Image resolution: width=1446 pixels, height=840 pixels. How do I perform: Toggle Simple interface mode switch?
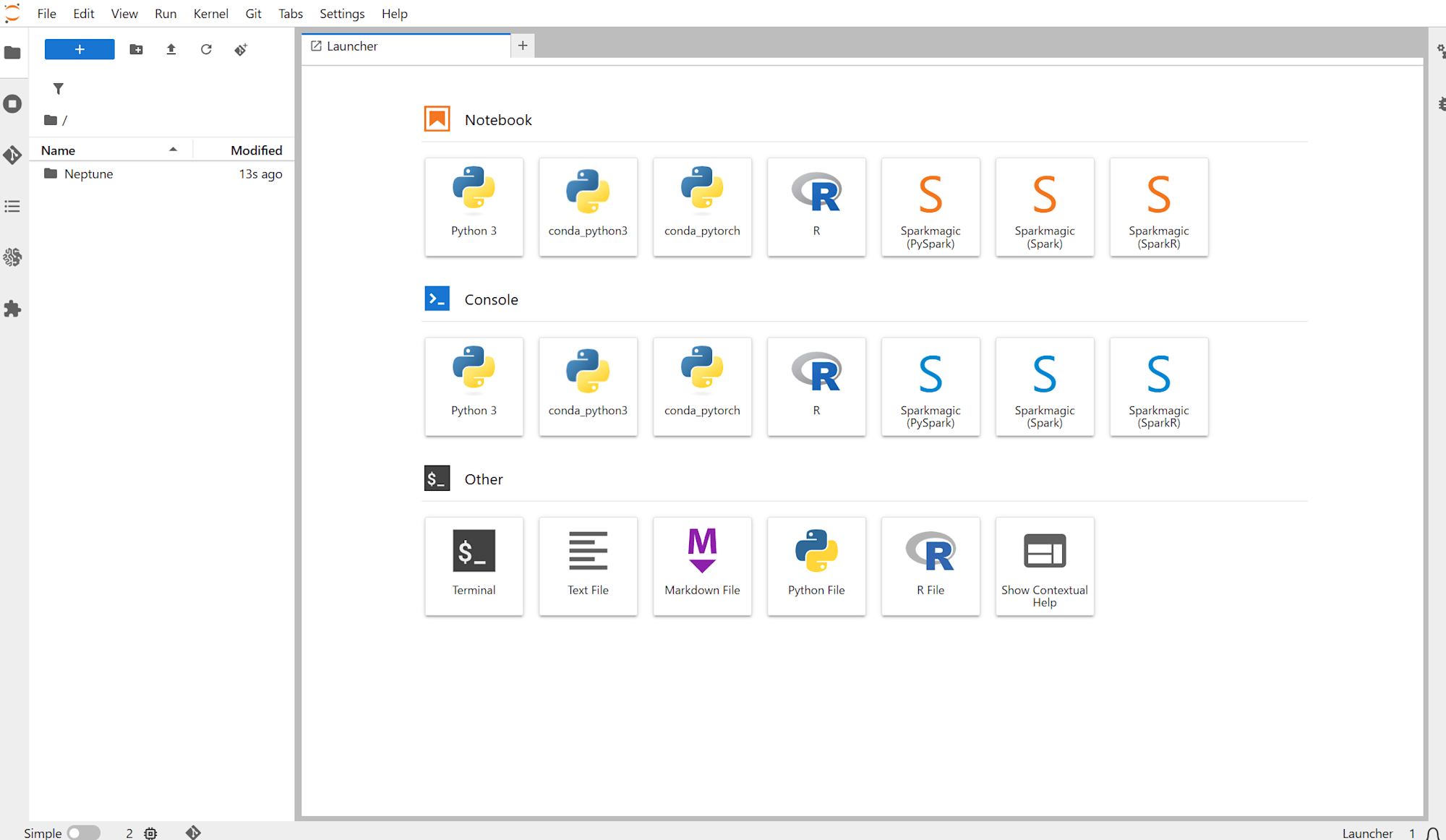click(84, 833)
